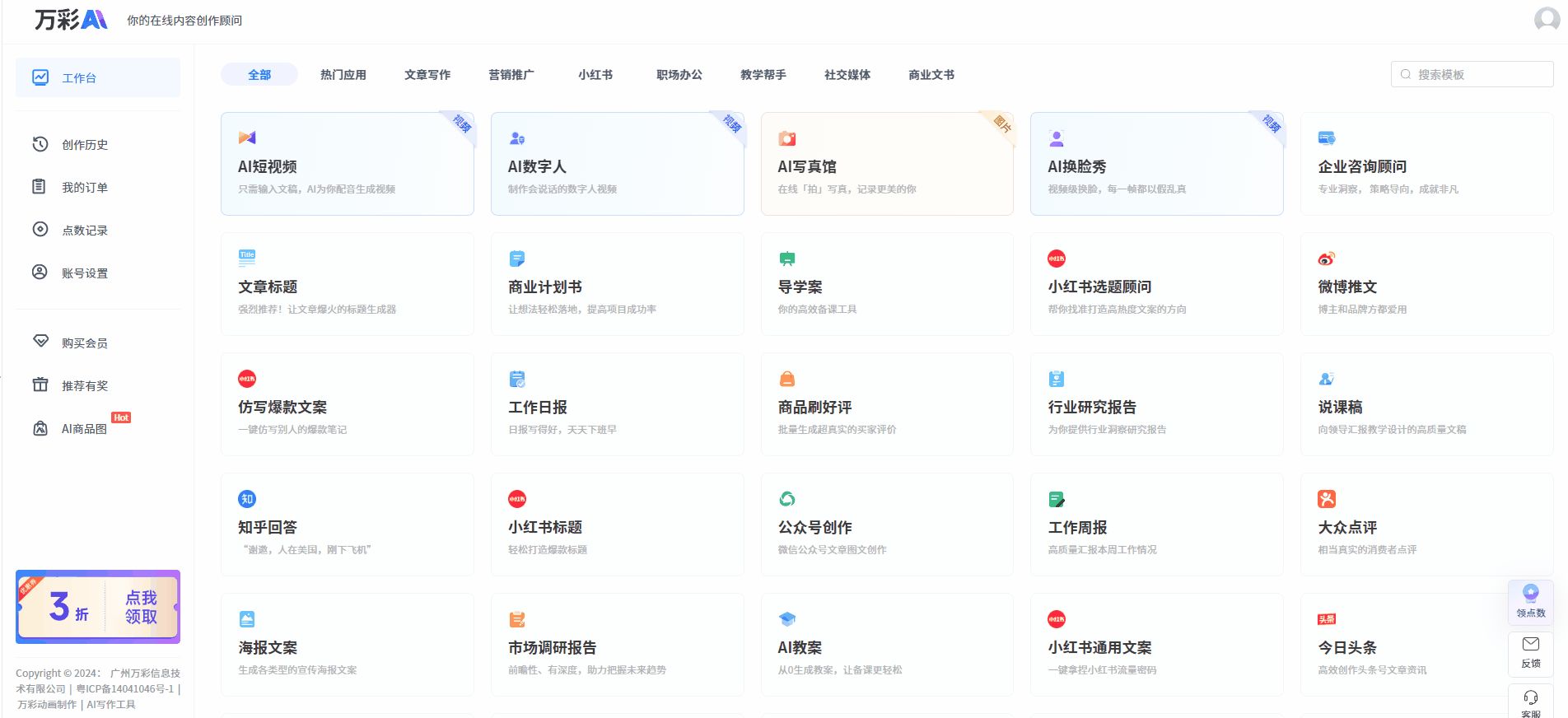
Task: Open the AI数字人 card icon
Action: pos(517,138)
